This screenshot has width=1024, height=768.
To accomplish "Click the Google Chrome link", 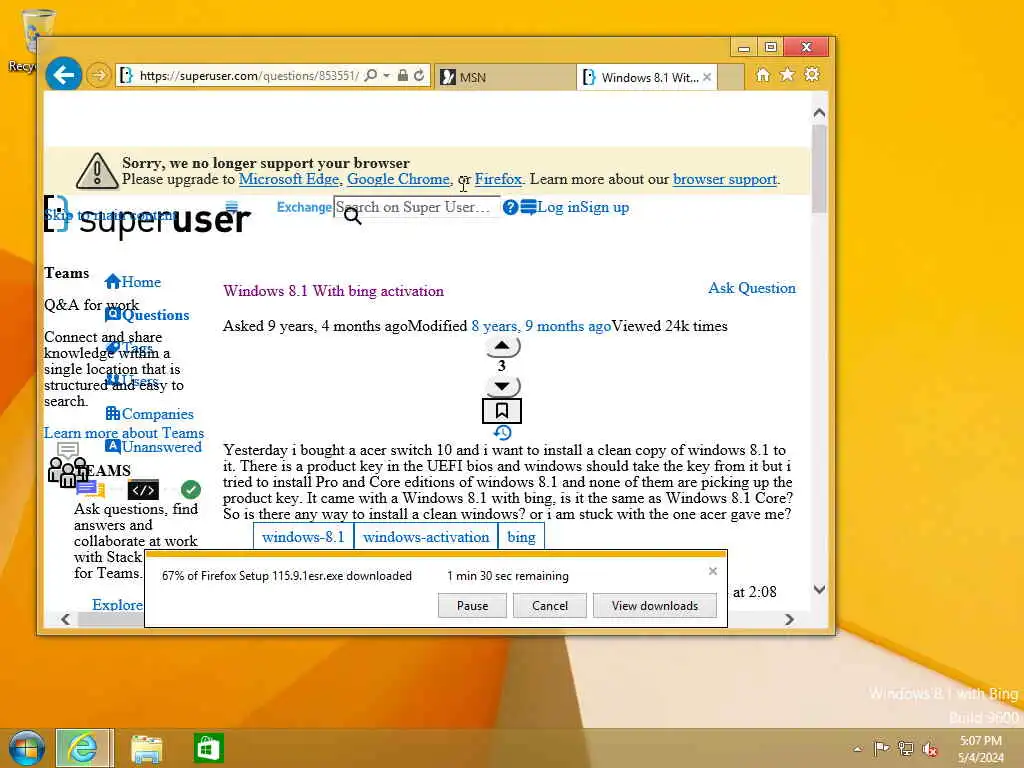I will (398, 179).
